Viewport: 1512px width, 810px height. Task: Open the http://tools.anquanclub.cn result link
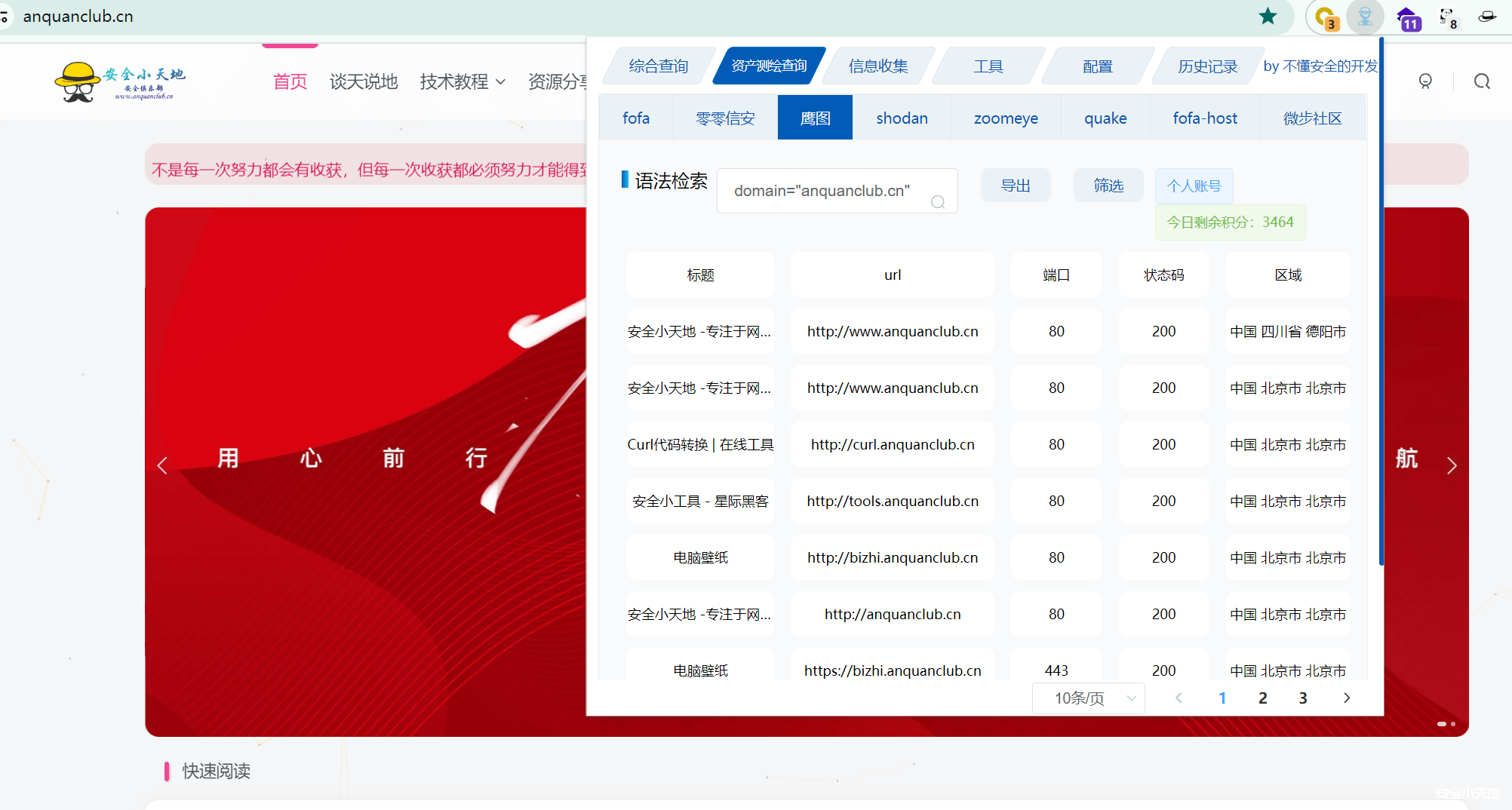click(x=892, y=500)
